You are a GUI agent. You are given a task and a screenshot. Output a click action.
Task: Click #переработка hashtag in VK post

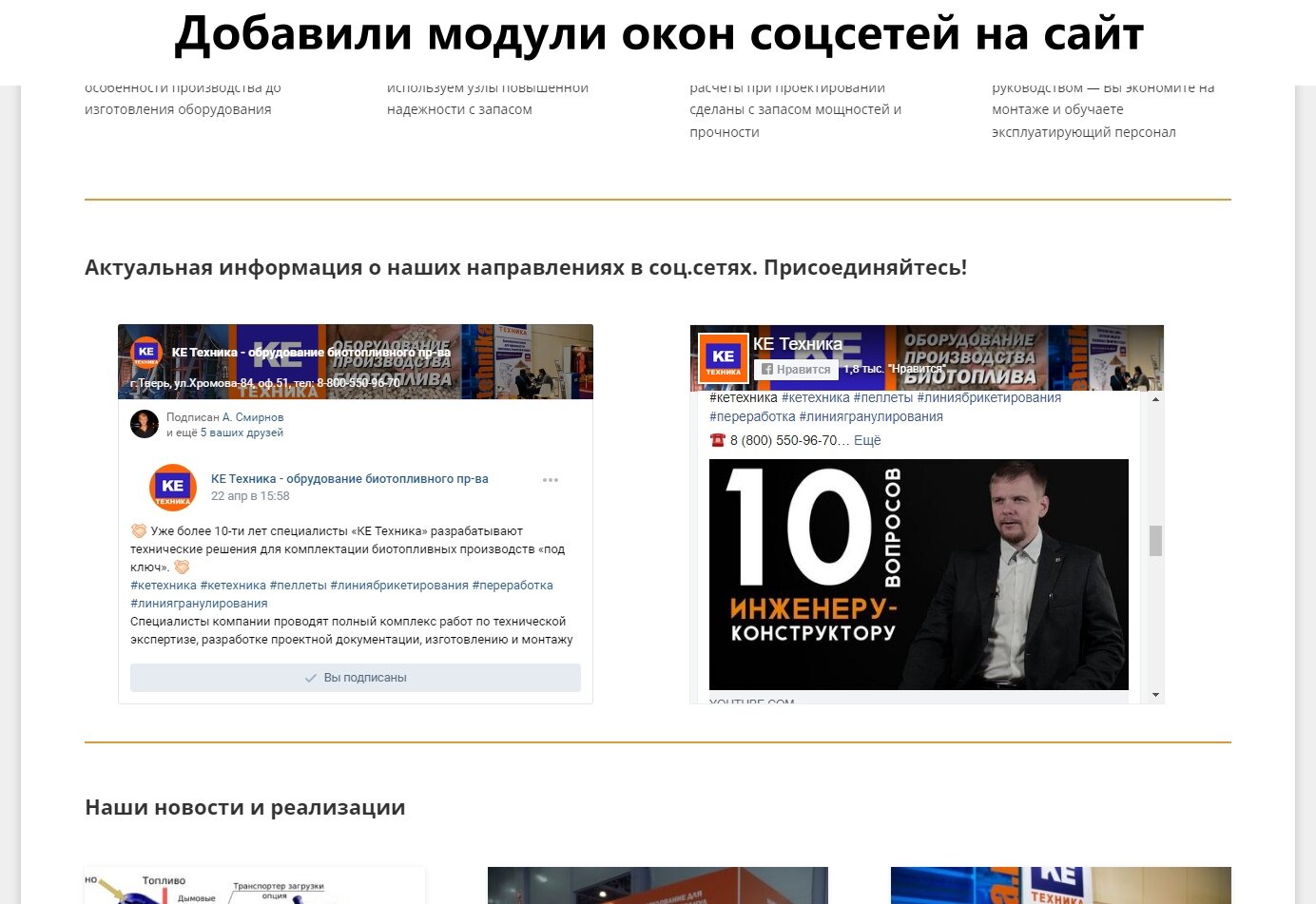(x=513, y=586)
